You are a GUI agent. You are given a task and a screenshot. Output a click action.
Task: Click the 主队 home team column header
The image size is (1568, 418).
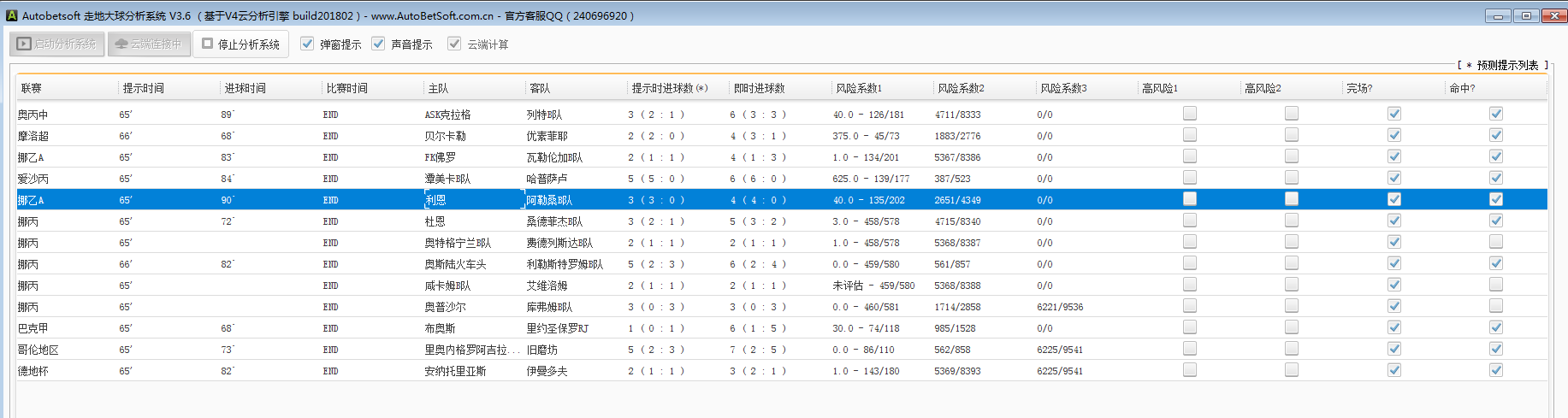pos(438,88)
